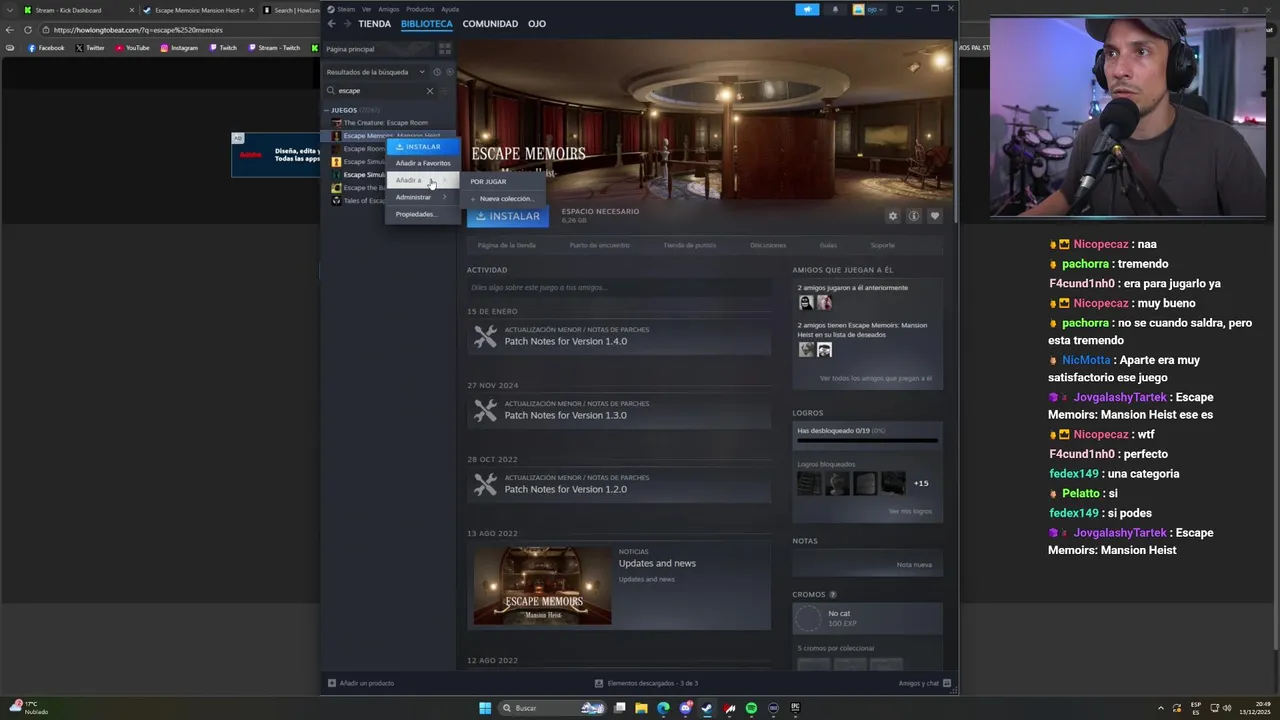Open Steam notifications bell
Image resolution: width=1280 pixels, height=720 pixels.
(x=835, y=9)
